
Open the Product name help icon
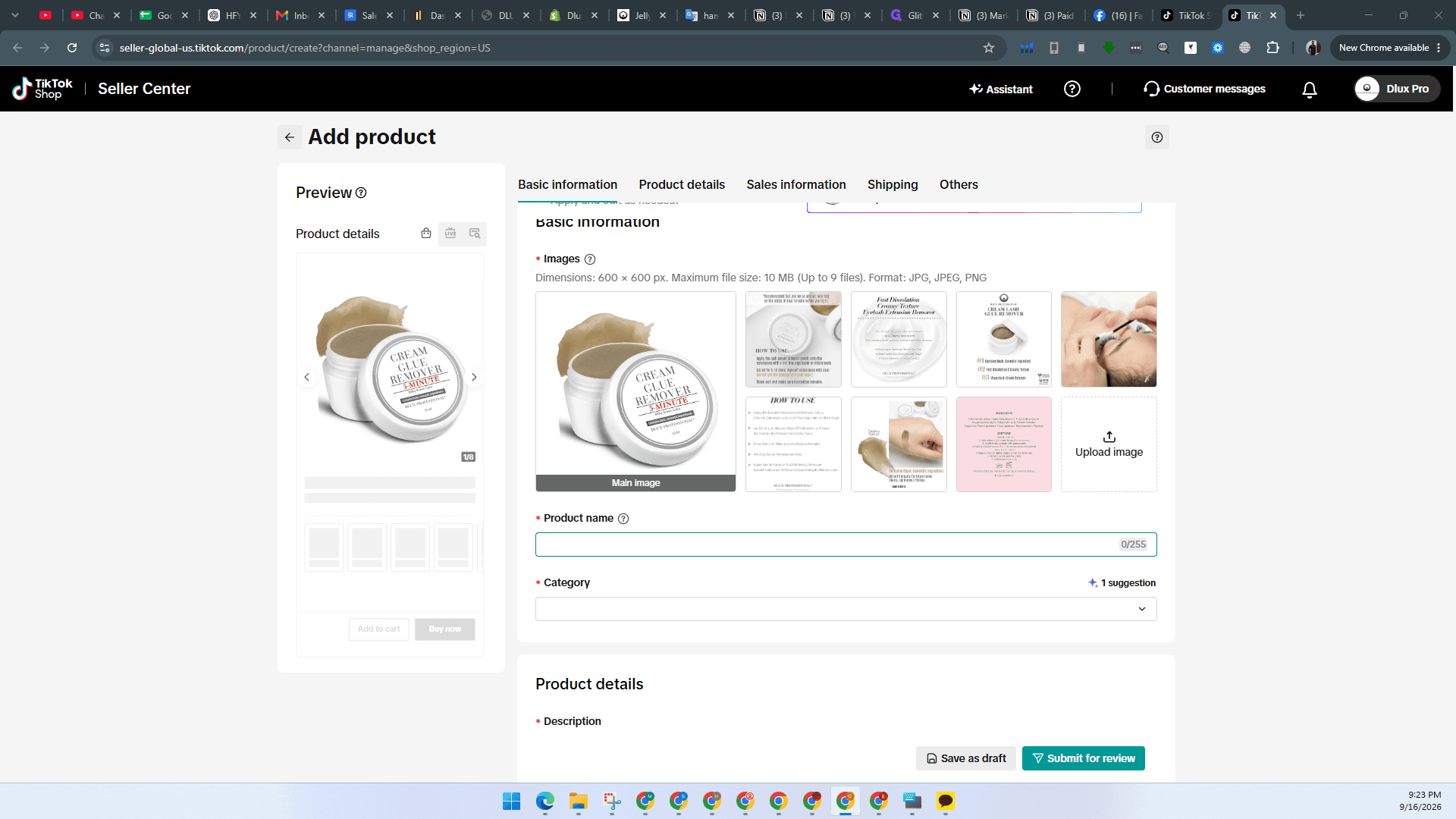pos(623,519)
